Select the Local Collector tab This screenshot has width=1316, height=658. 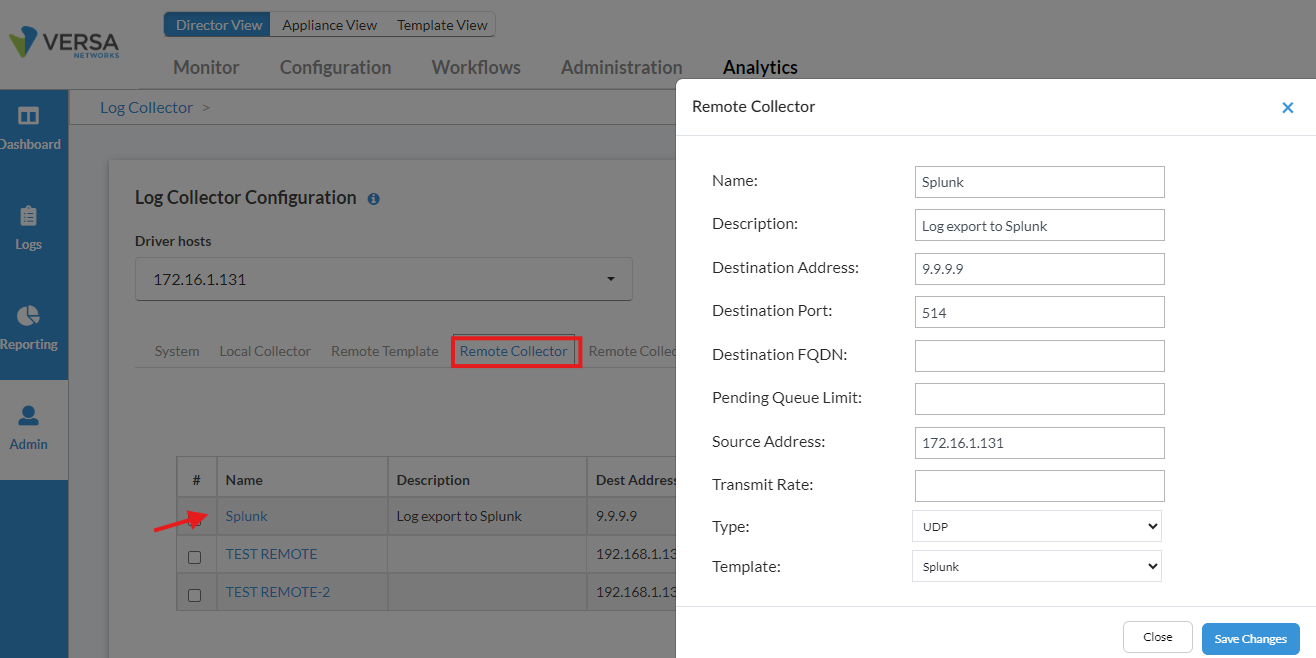pyautogui.click(x=265, y=351)
